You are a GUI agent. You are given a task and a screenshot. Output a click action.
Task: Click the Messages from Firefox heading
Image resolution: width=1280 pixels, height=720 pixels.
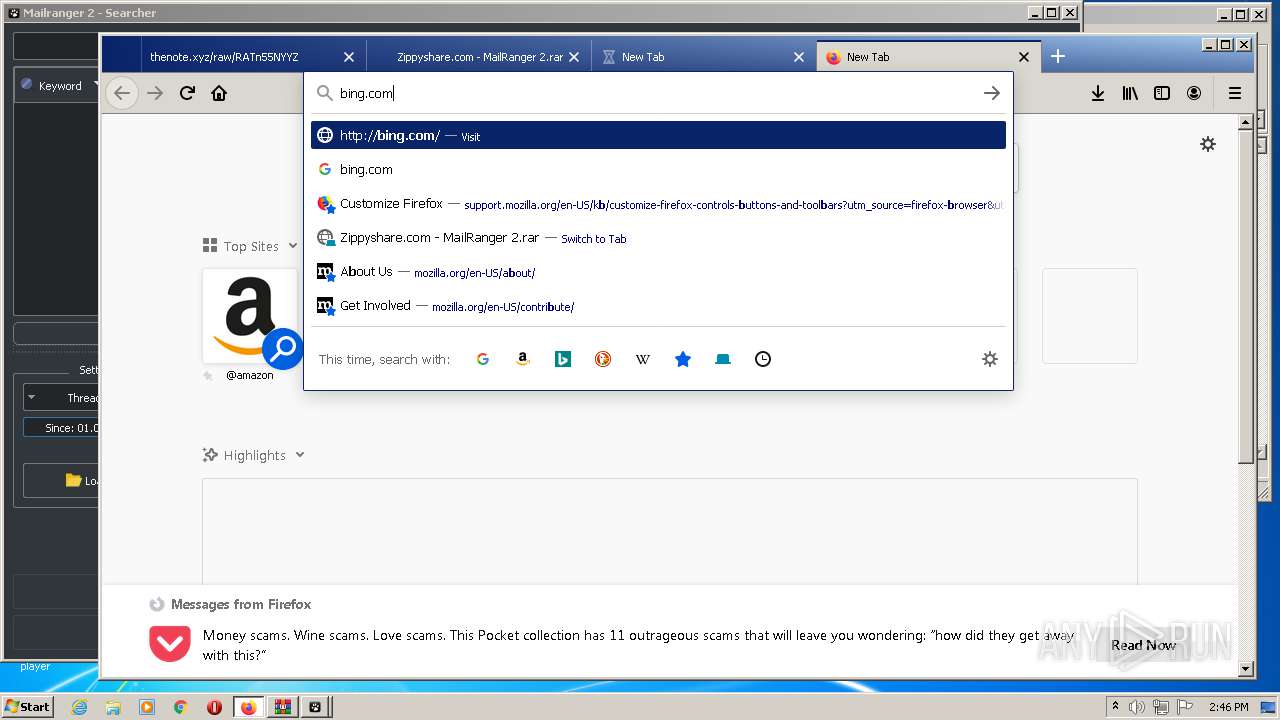tap(241, 604)
